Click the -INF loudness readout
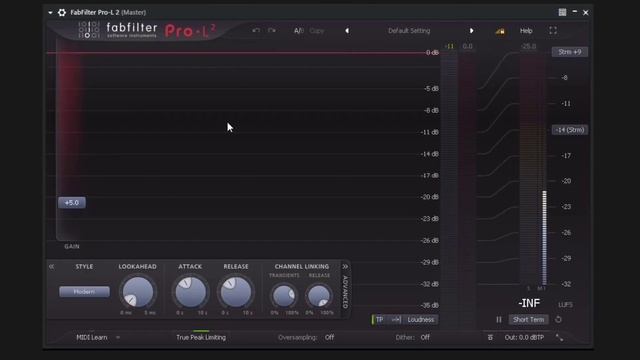The image size is (640, 360). pyautogui.click(x=529, y=303)
